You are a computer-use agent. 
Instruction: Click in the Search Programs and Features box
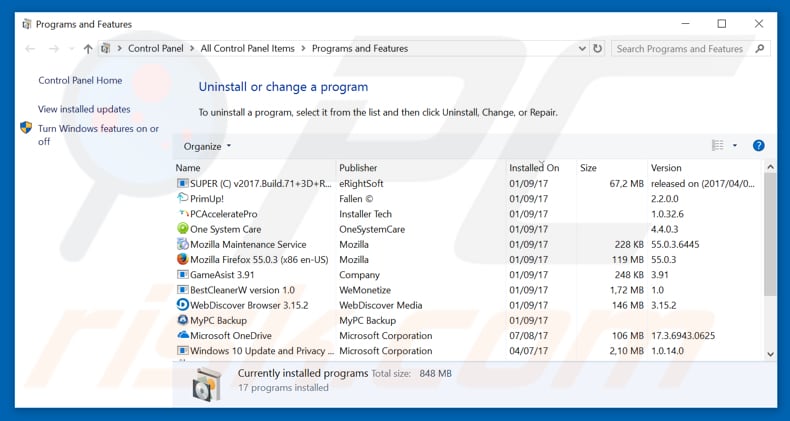coord(680,49)
